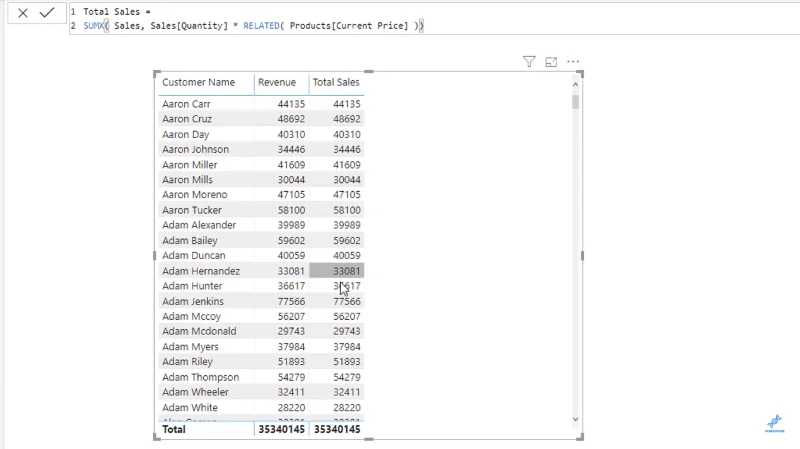Click Total Sales value 47105 for Aaron Moreno

(346, 194)
